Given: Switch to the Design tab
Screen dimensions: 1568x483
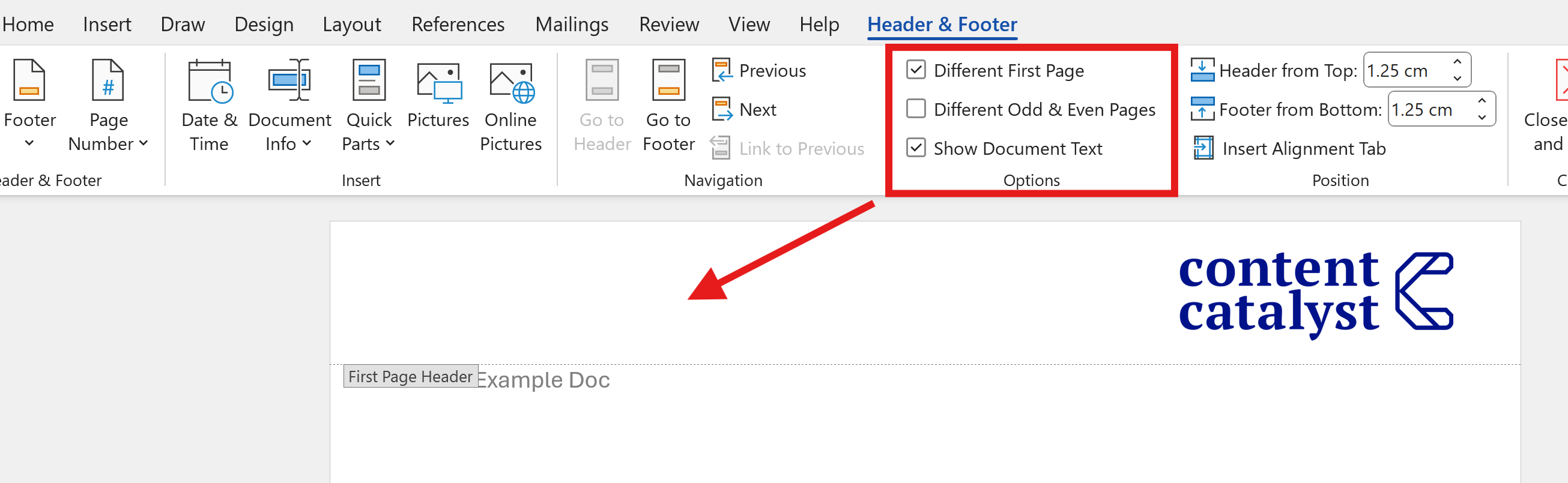Looking at the screenshot, I should coord(264,25).
